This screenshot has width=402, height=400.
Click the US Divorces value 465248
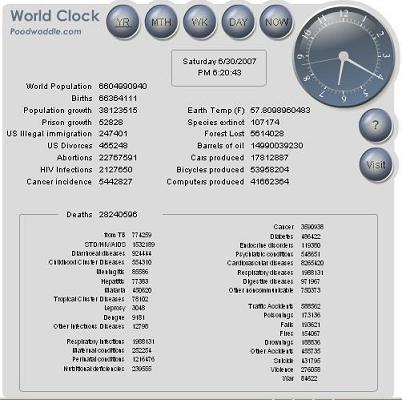pyautogui.click(x=113, y=145)
